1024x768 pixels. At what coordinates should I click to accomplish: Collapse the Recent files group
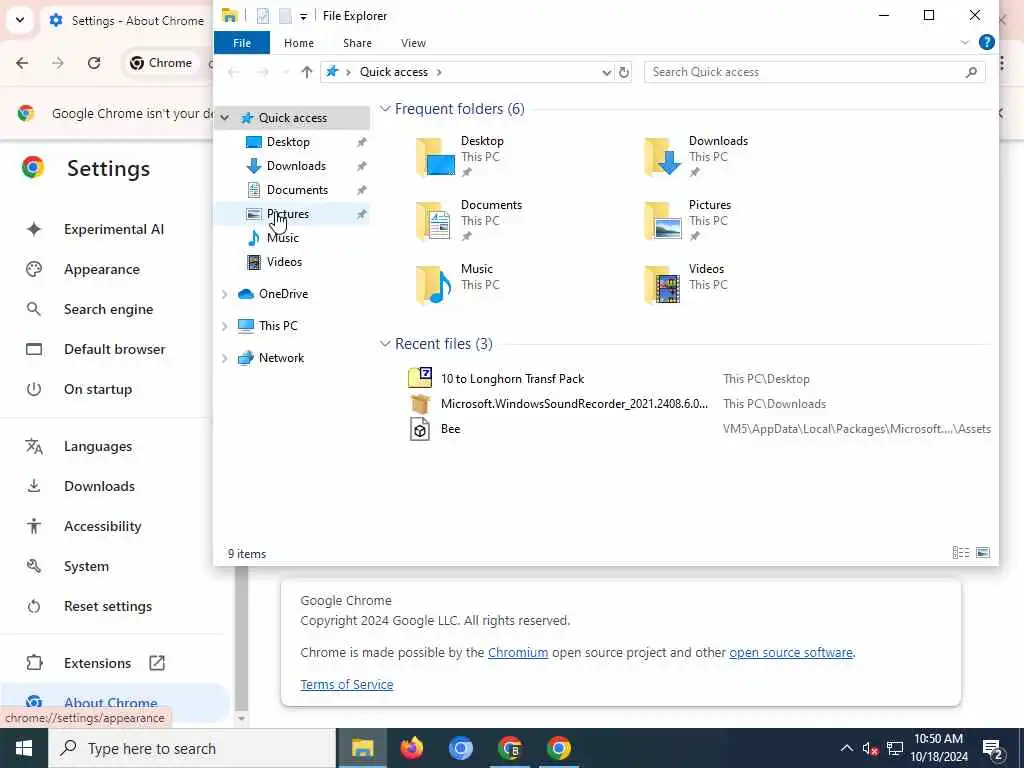point(385,344)
